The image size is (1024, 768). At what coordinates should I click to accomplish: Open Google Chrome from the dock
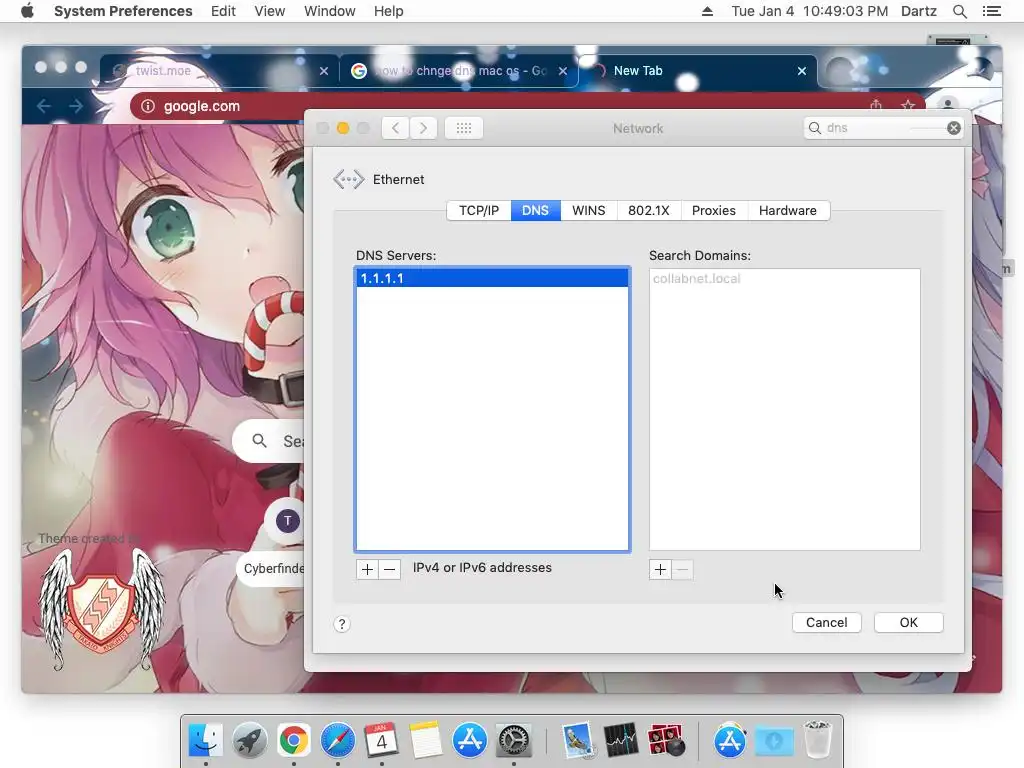click(294, 741)
